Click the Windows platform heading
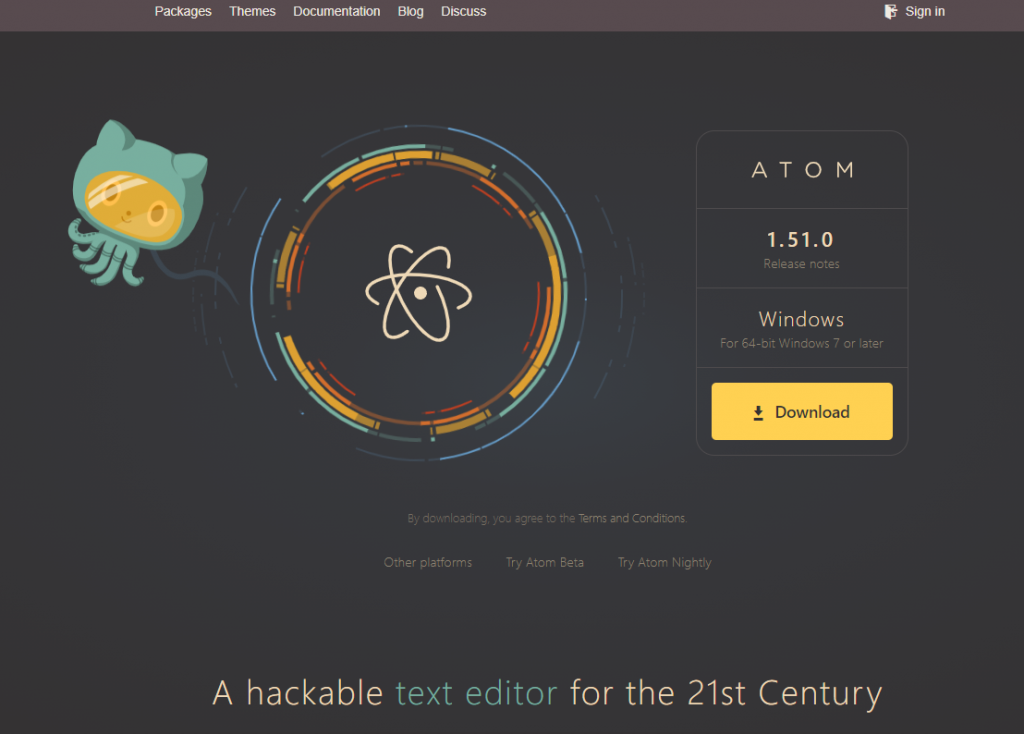The height and width of the screenshot is (734, 1024). click(801, 320)
